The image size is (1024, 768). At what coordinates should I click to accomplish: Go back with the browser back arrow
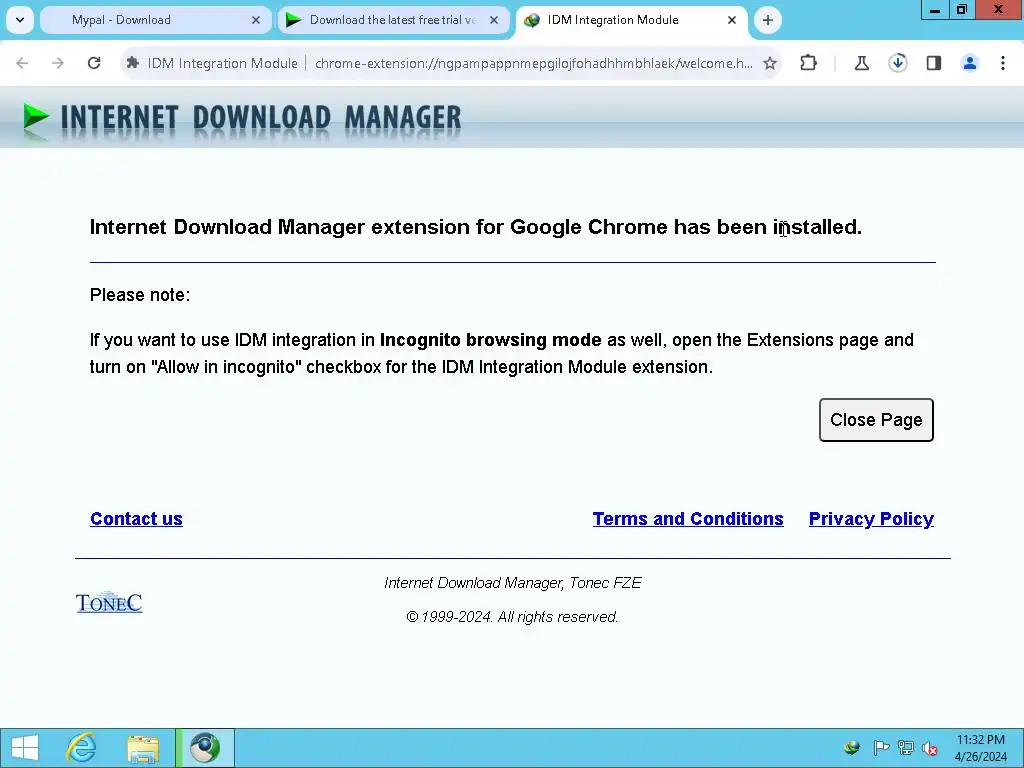[22, 63]
